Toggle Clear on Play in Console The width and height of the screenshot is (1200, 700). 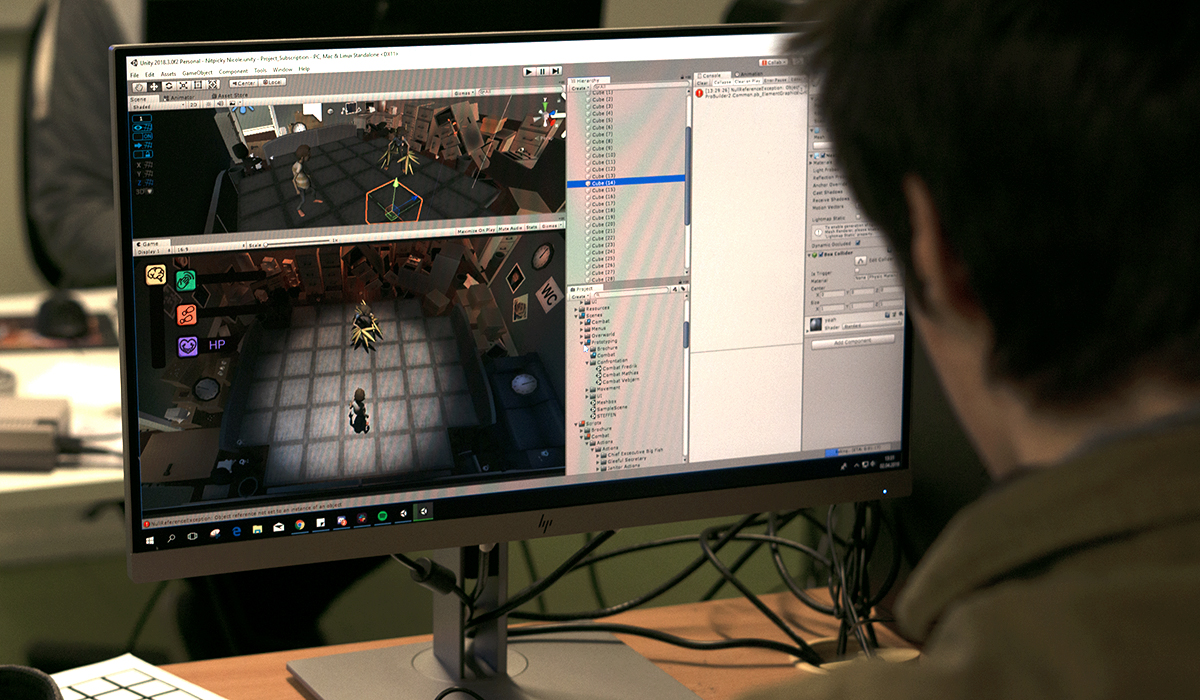pyautogui.click(x=747, y=81)
